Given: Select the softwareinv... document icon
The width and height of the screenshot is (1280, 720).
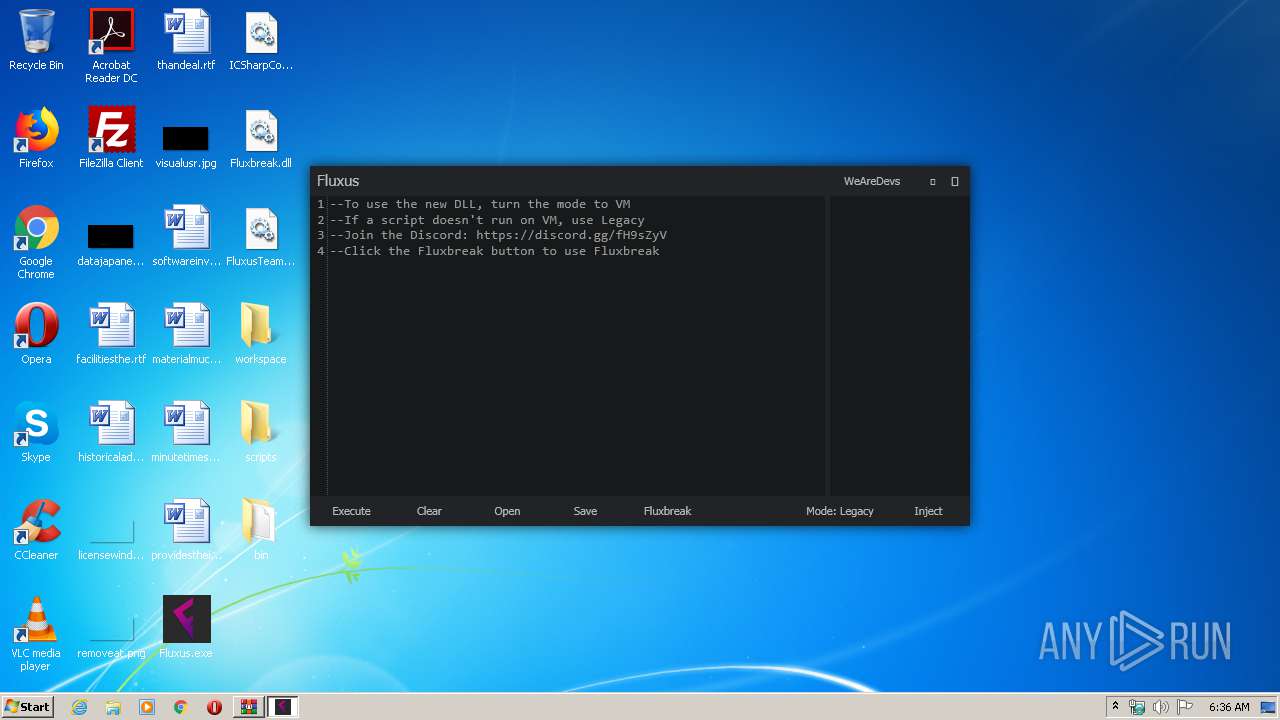Looking at the screenshot, I should tap(186, 237).
